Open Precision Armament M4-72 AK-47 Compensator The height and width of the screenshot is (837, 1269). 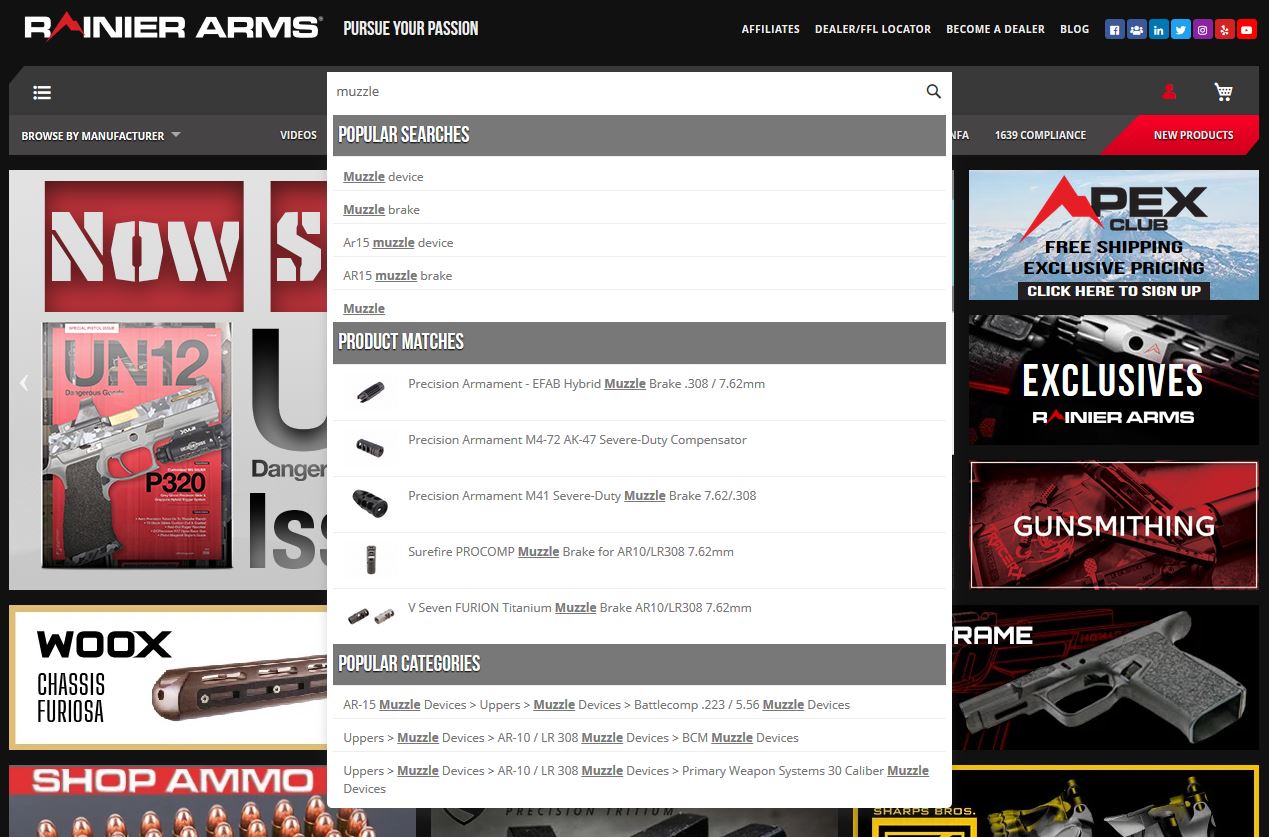(x=577, y=439)
